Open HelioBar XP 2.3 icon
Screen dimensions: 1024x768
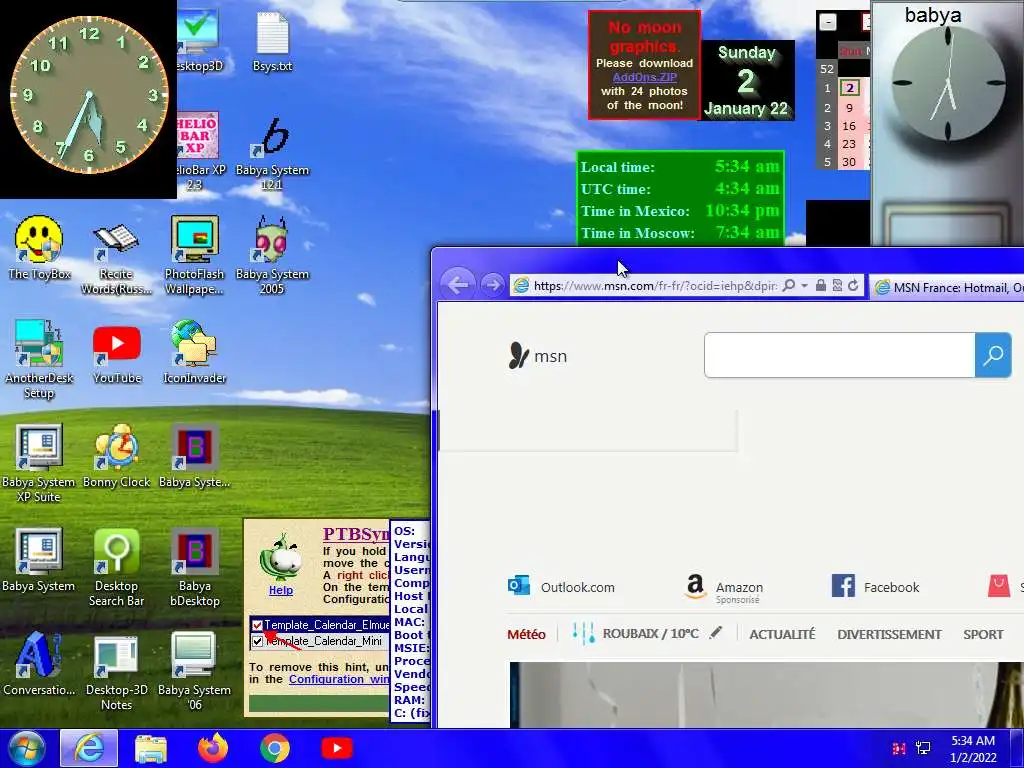click(198, 152)
